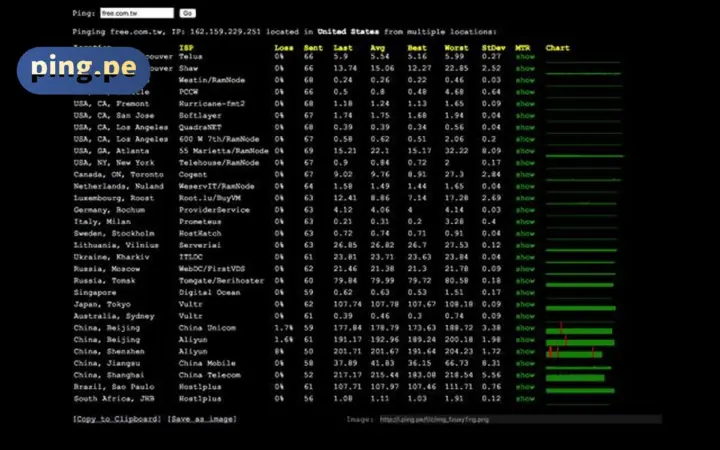
Task: Show MTR for Milan Prometeus row
Action: click(x=525, y=222)
